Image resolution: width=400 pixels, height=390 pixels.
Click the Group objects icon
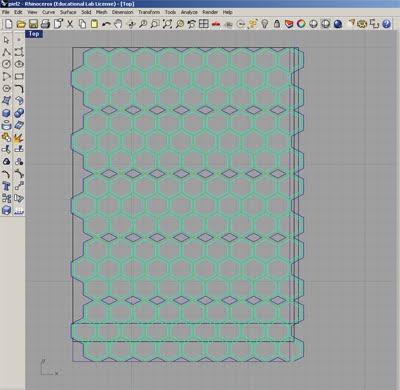click(x=6, y=162)
